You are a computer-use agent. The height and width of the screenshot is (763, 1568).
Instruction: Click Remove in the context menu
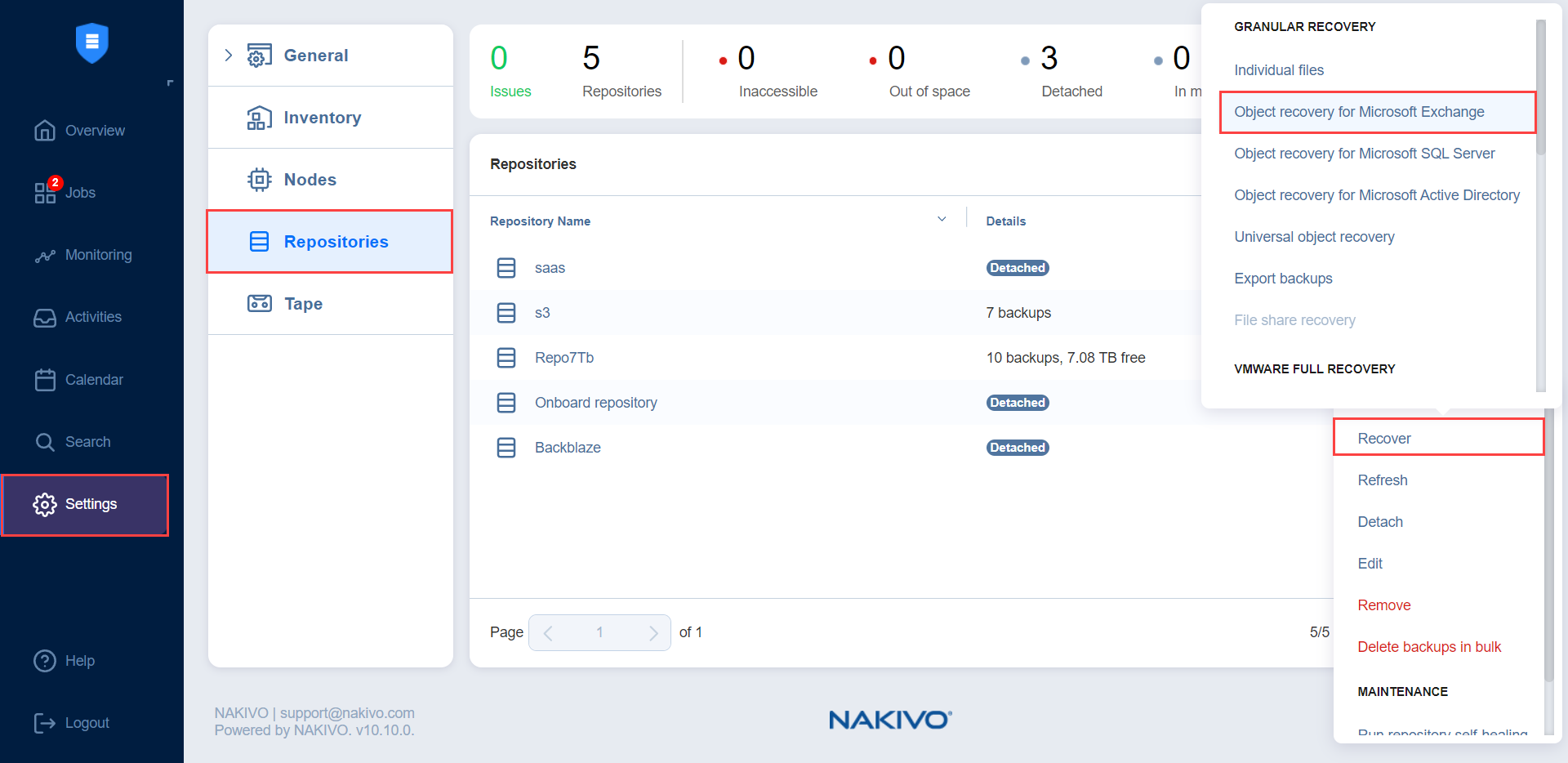tap(1383, 605)
